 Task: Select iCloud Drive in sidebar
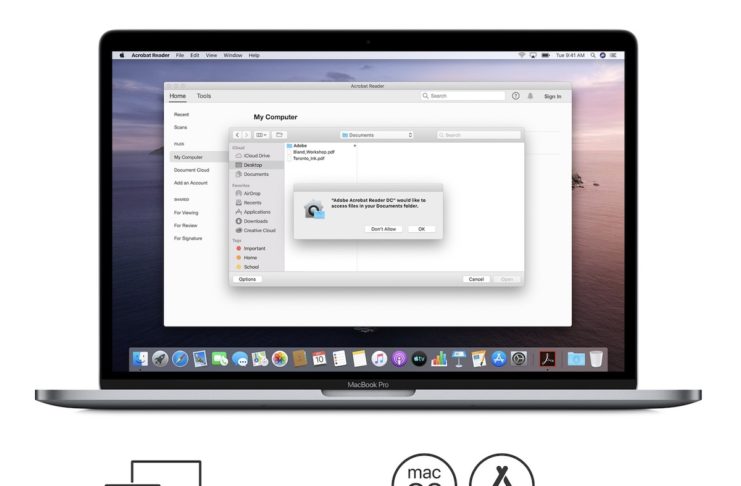click(257, 156)
